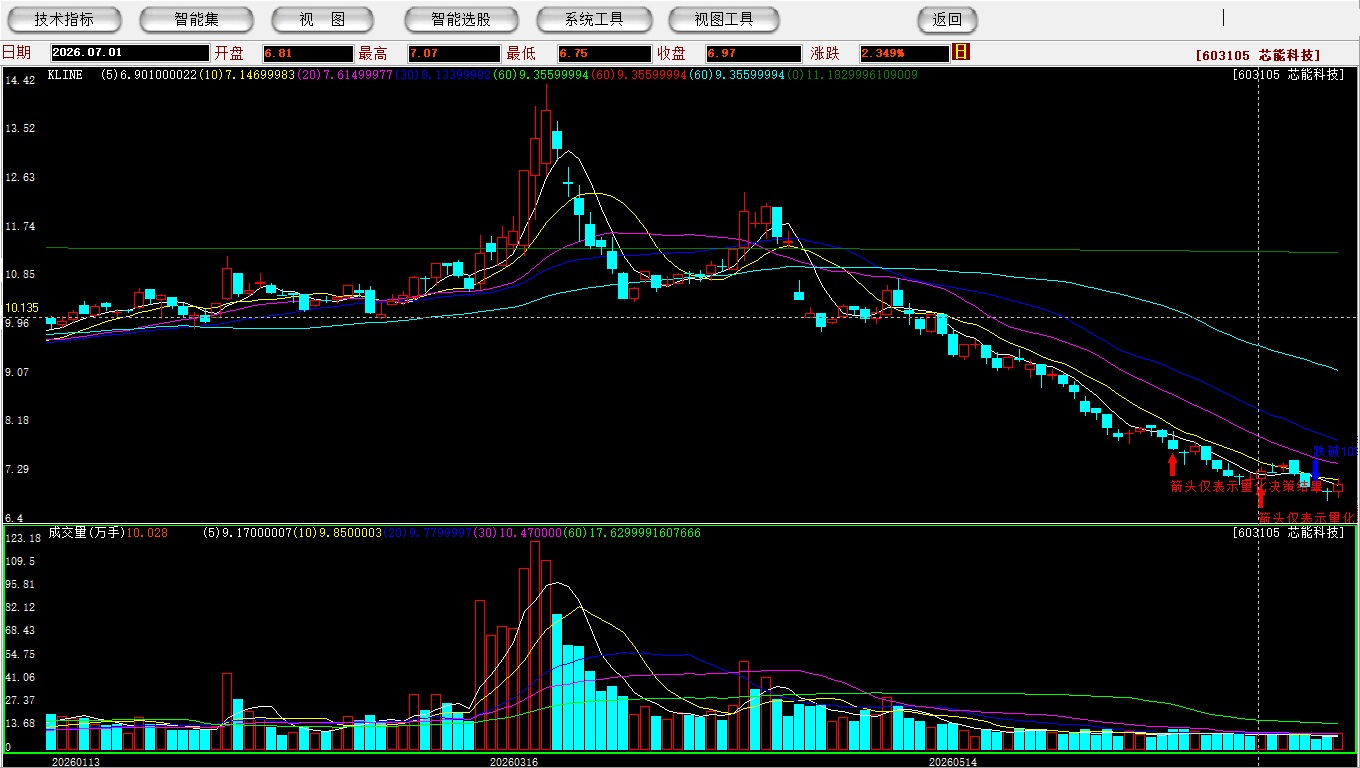Click the KLINE indicator label
This screenshot has height=768, width=1360.
(65, 75)
